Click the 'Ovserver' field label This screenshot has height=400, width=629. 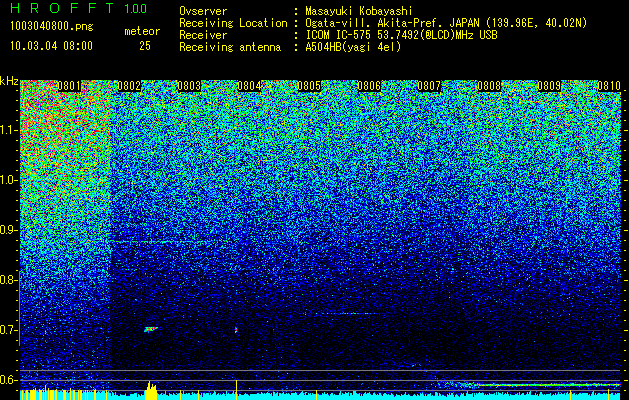(x=203, y=11)
